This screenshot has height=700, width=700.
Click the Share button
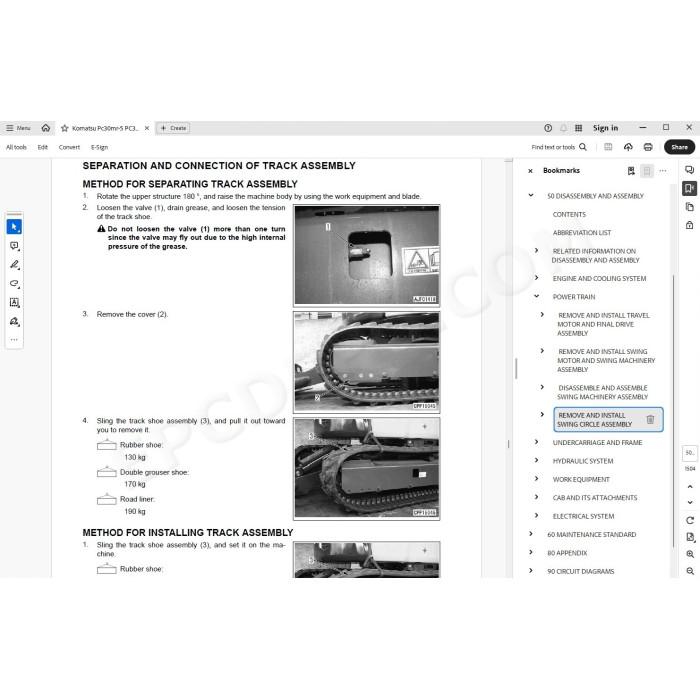click(679, 147)
